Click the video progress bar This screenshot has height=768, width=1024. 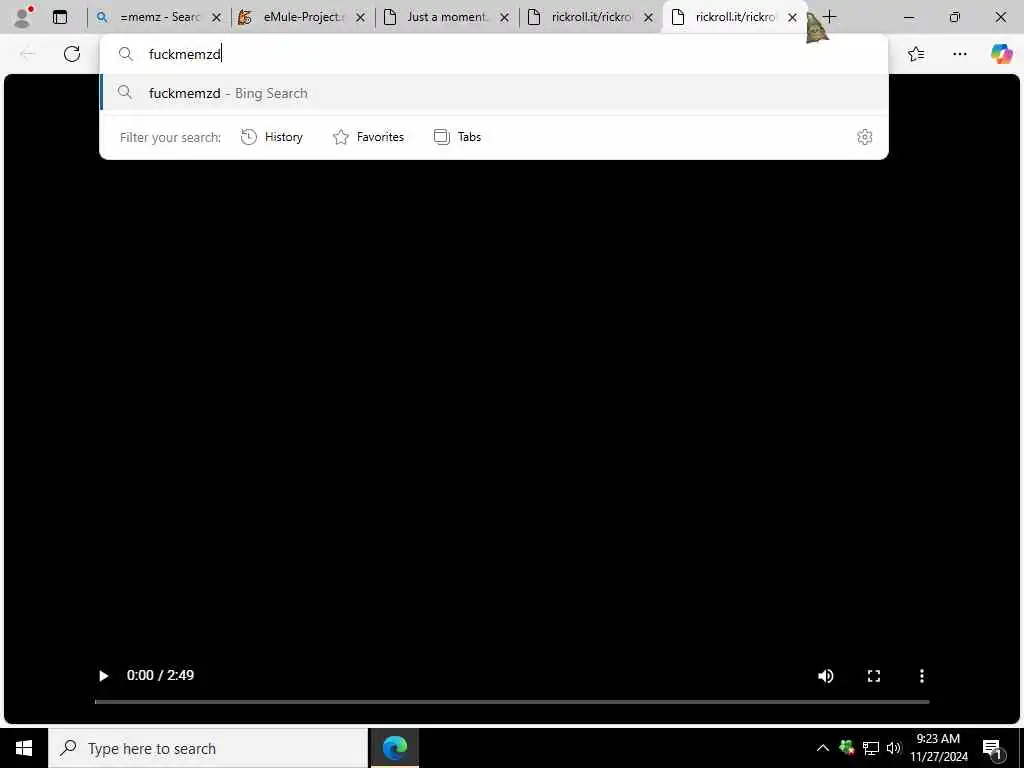click(512, 702)
